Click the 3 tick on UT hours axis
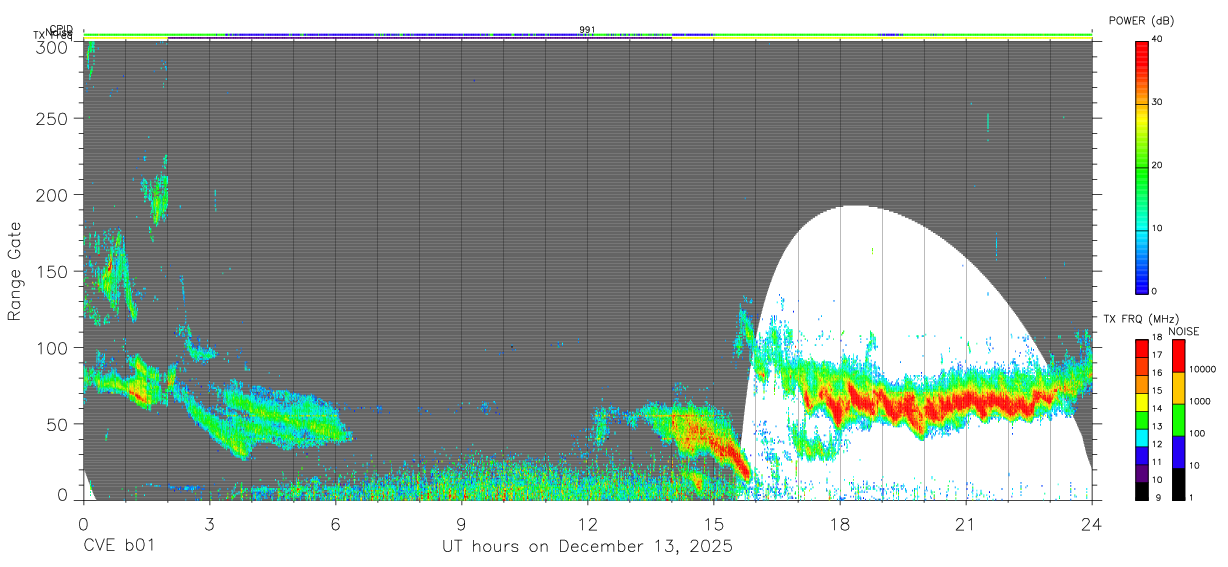1228x567 pixels. [x=209, y=524]
